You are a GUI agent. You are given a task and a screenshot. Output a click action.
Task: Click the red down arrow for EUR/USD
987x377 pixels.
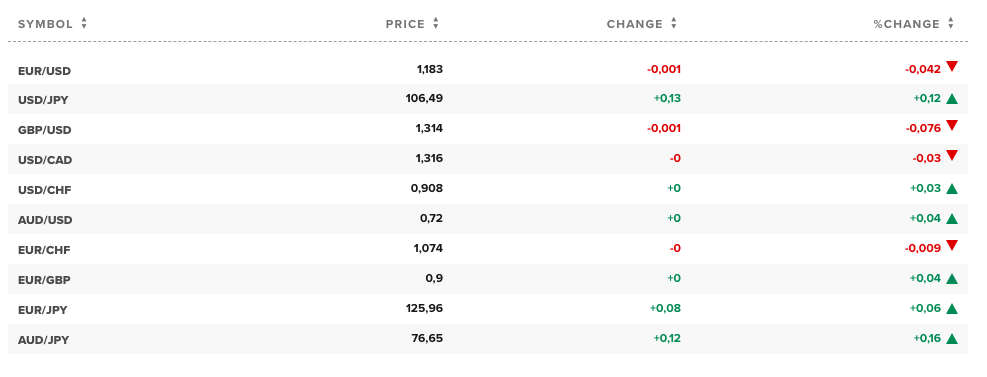click(x=952, y=66)
